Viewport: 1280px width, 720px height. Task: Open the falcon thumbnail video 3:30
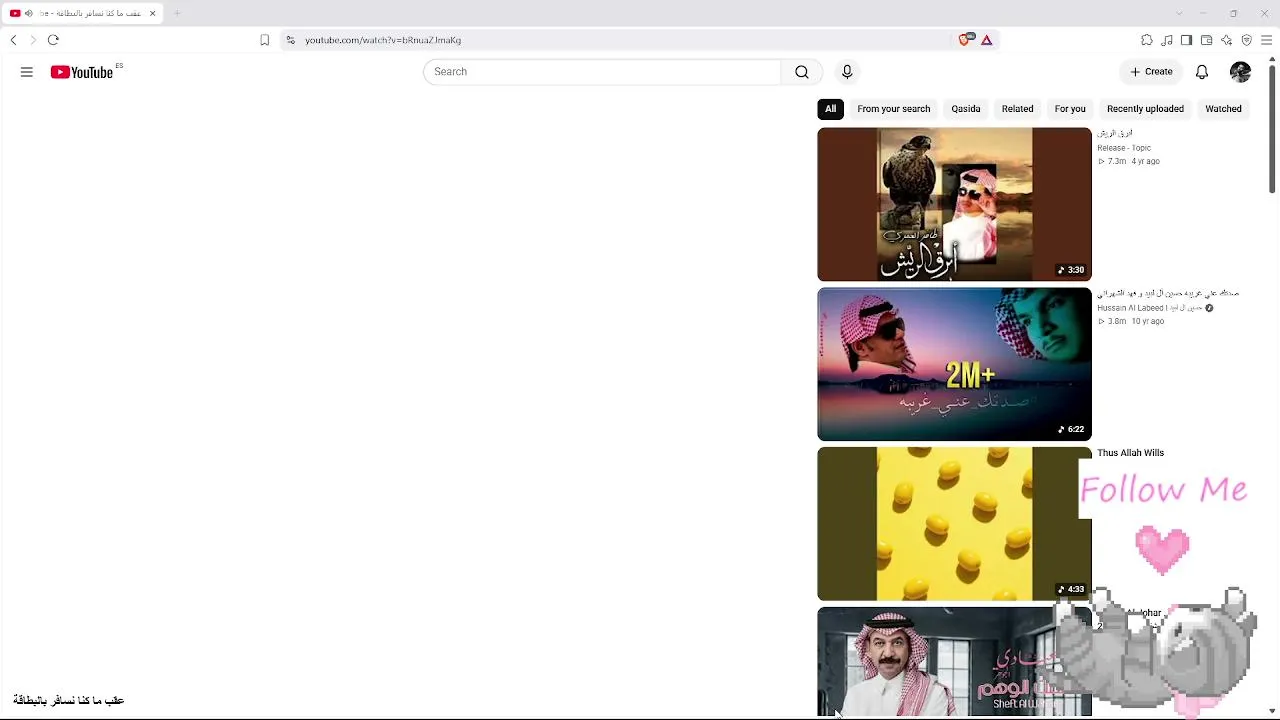click(954, 204)
